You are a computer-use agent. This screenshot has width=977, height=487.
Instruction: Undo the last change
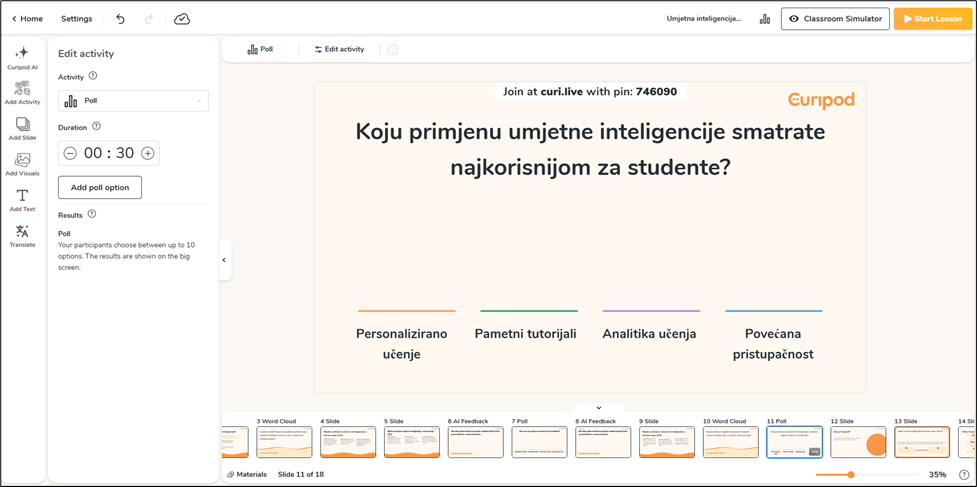(120, 19)
